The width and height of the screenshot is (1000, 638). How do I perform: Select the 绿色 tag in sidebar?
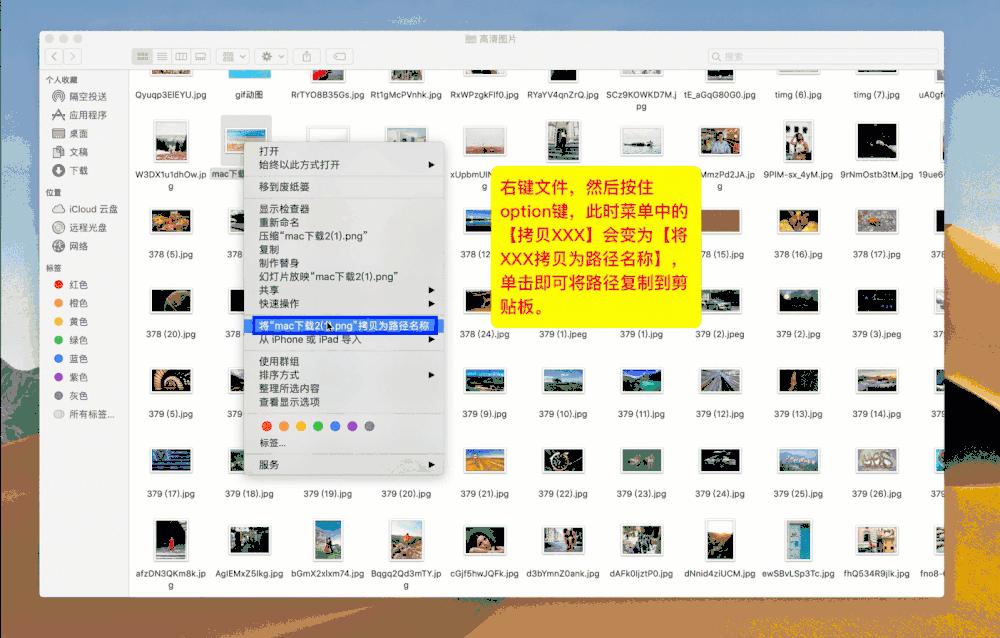(x=70, y=340)
